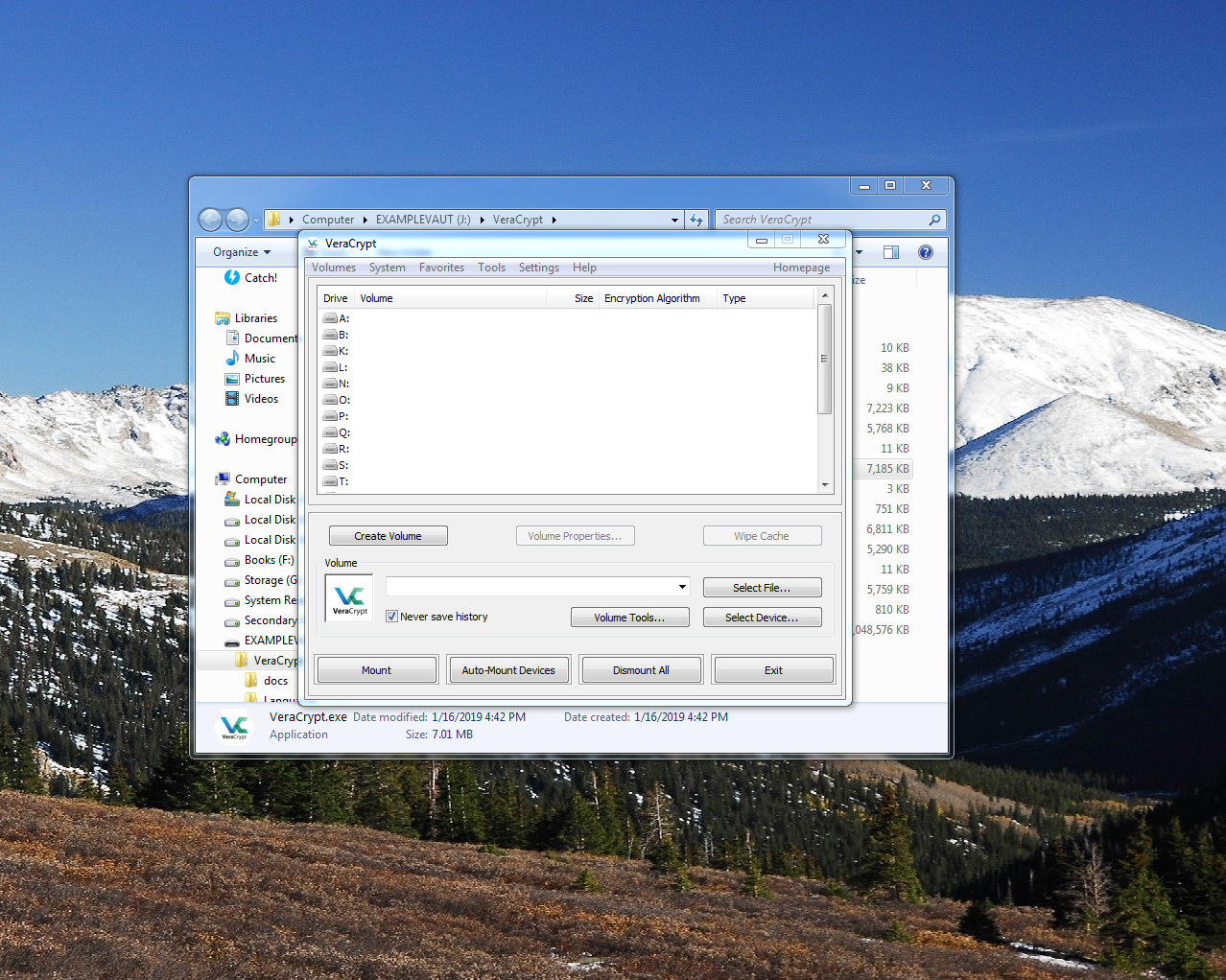Image resolution: width=1226 pixels, height=980 pixels.
Task: Open Explorer view options dropdown arrow
Action: 860,252
